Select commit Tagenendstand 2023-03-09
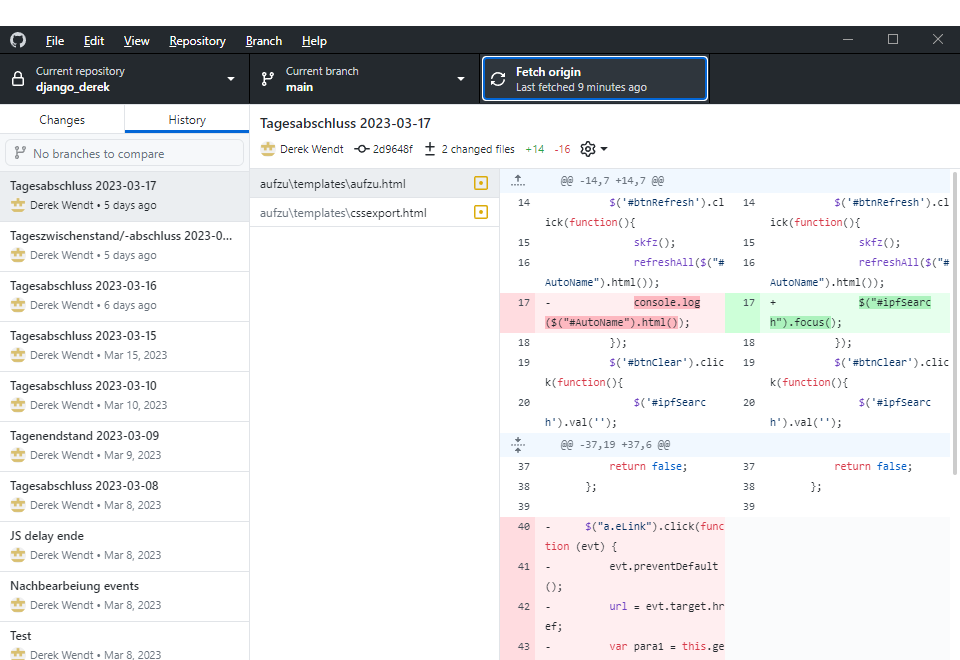The width and height of the screenshot is (960, 660). [x=124, y=446]
